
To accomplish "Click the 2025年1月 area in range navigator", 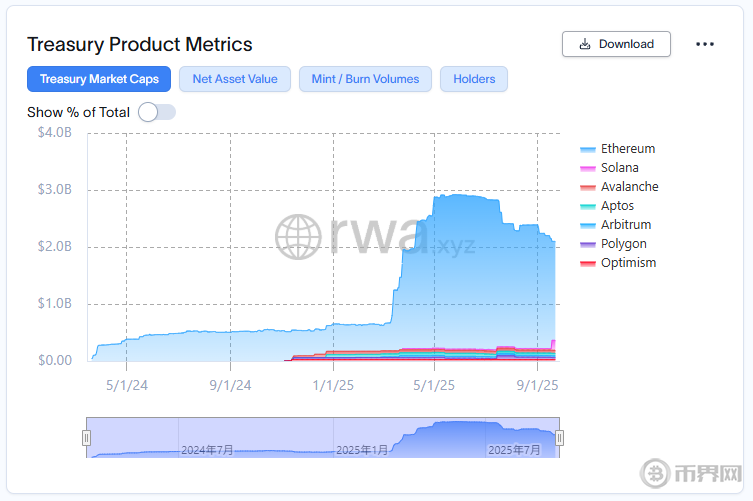I will click(361, 449).
